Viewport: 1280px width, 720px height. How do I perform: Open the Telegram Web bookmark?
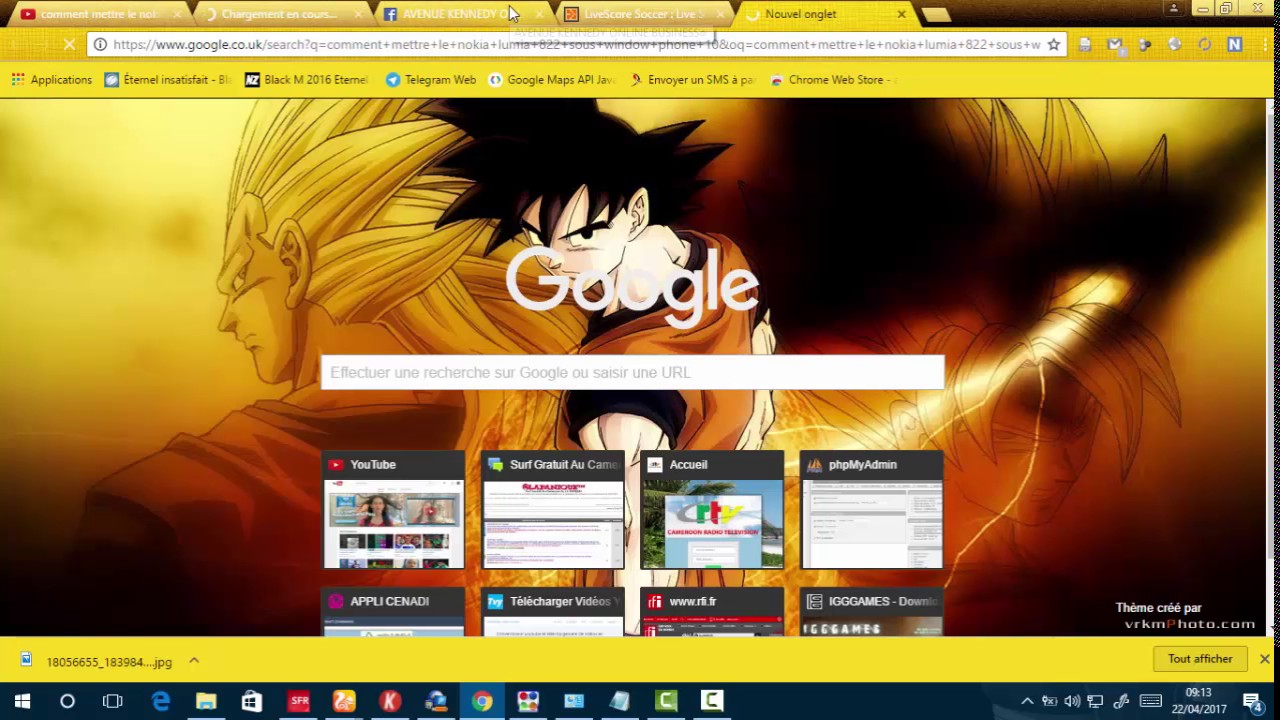coord(431,80)
